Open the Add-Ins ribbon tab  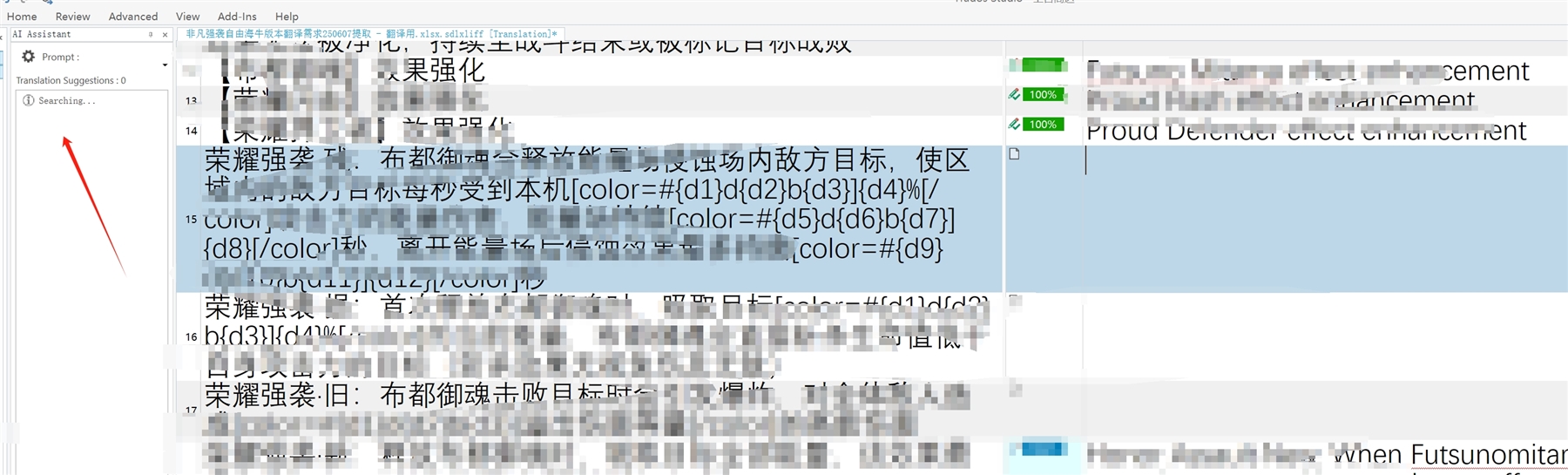point(237,17)
